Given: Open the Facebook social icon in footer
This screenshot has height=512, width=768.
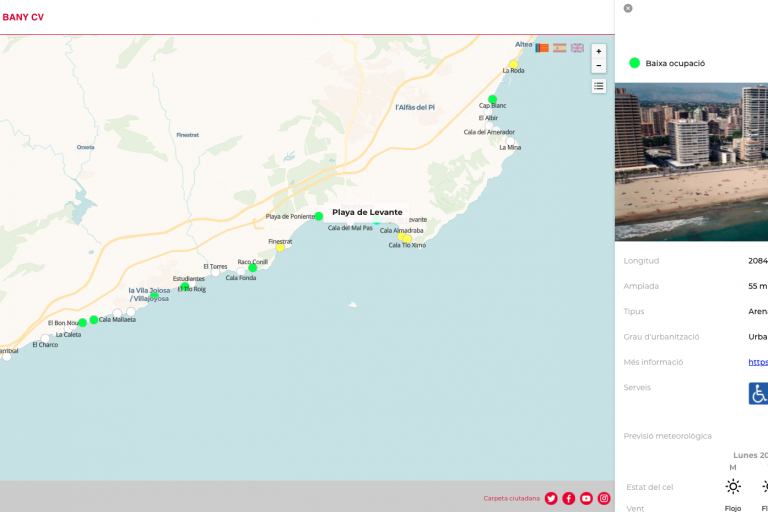Looking at the screenshot, I should coord(569,498).
